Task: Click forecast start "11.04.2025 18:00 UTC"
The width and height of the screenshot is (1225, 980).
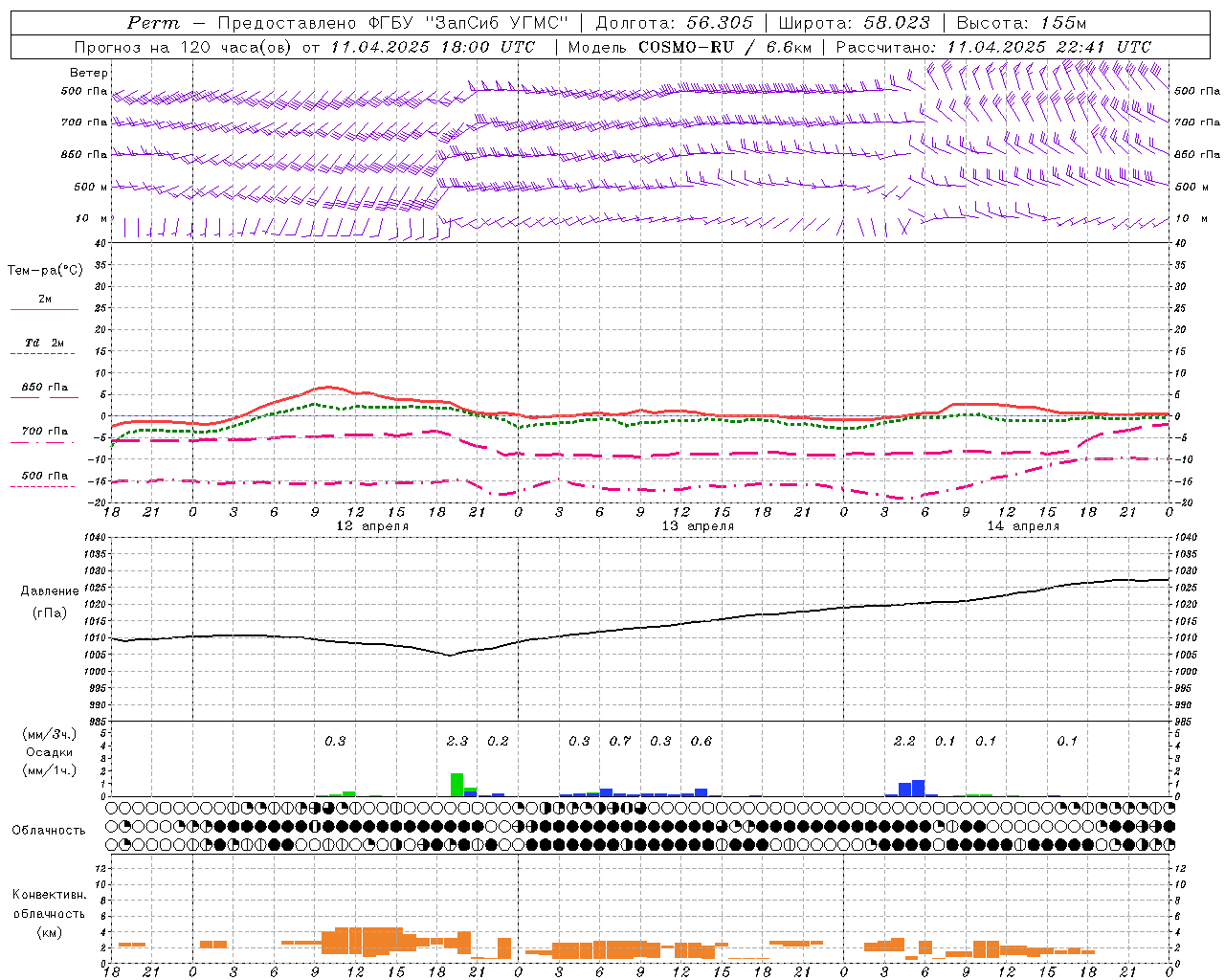Action: pos(433,47)
